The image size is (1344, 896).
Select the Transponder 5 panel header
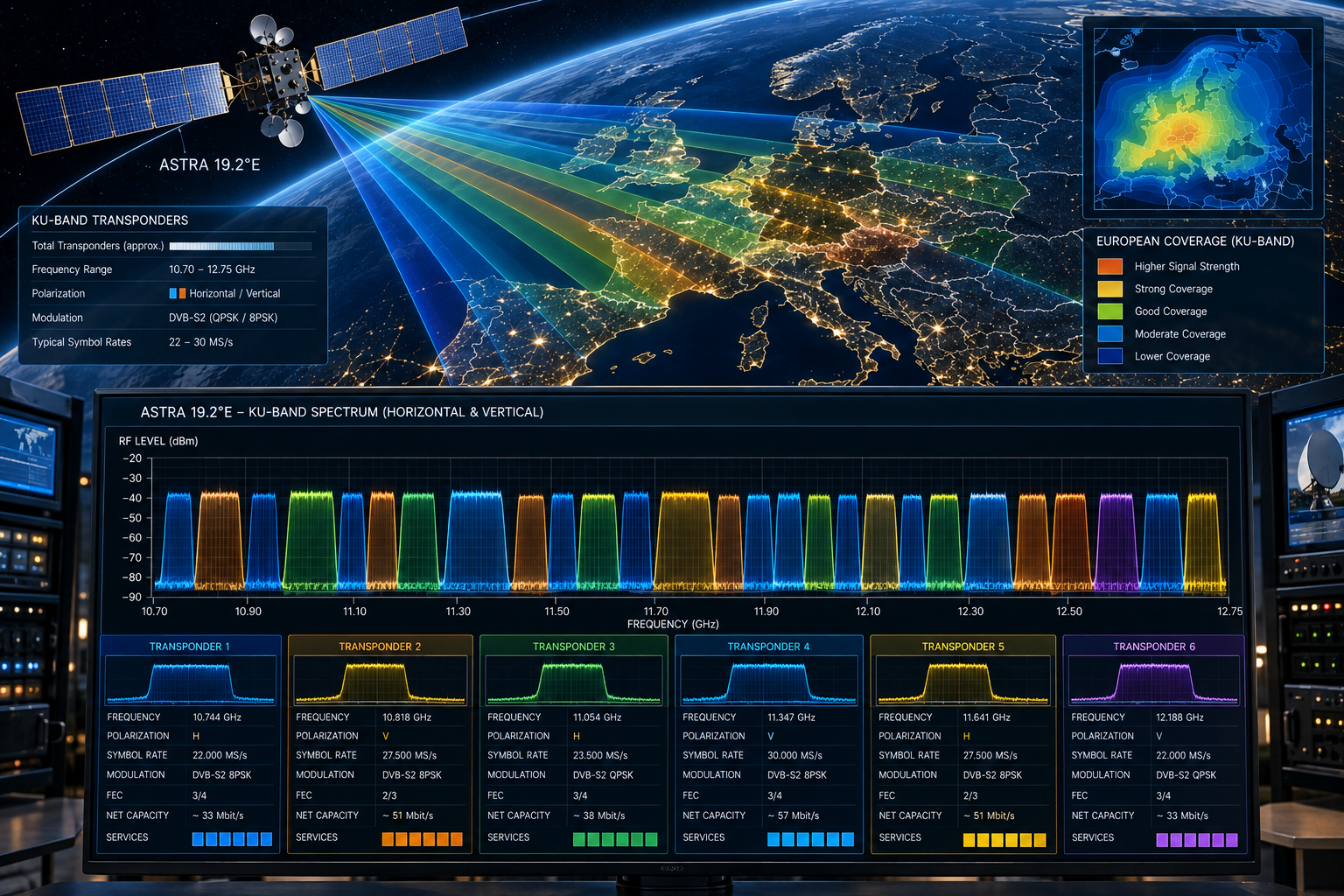pos(962,647)
